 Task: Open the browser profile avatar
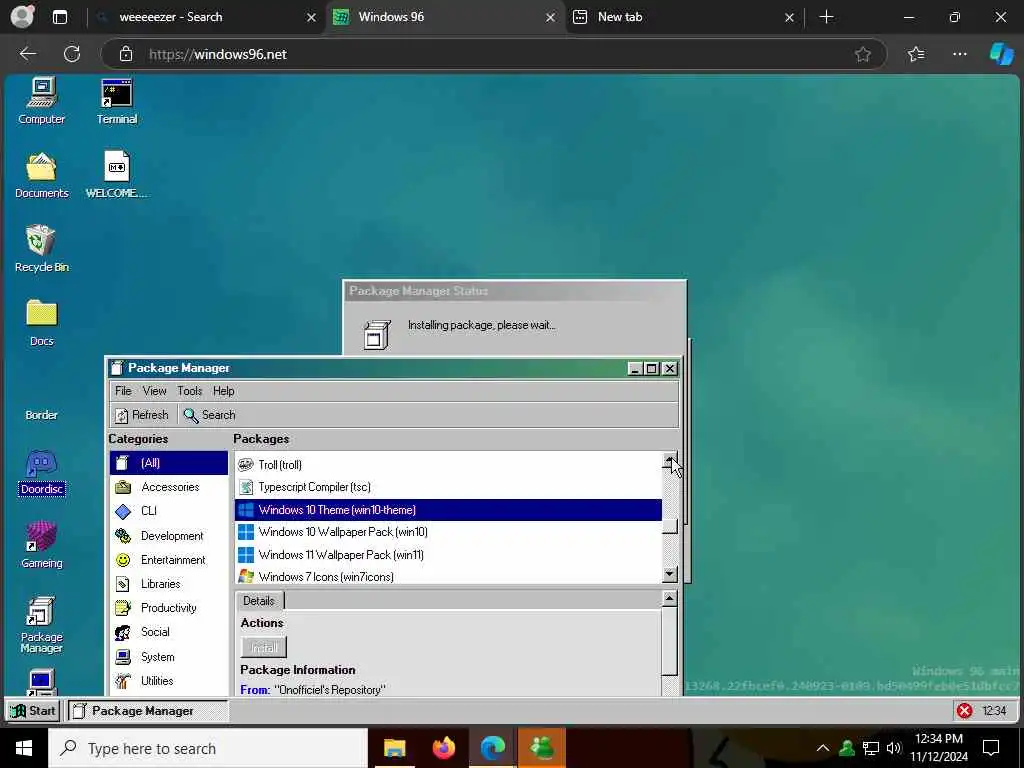[22, 17]
